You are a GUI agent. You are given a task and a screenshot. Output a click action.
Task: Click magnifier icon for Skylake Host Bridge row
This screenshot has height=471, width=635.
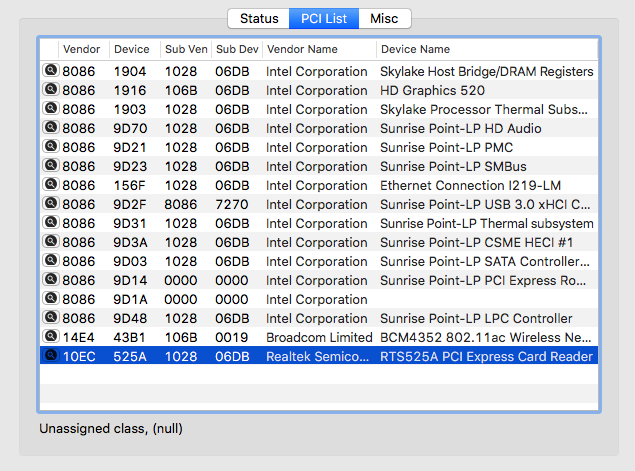point(50,71)
